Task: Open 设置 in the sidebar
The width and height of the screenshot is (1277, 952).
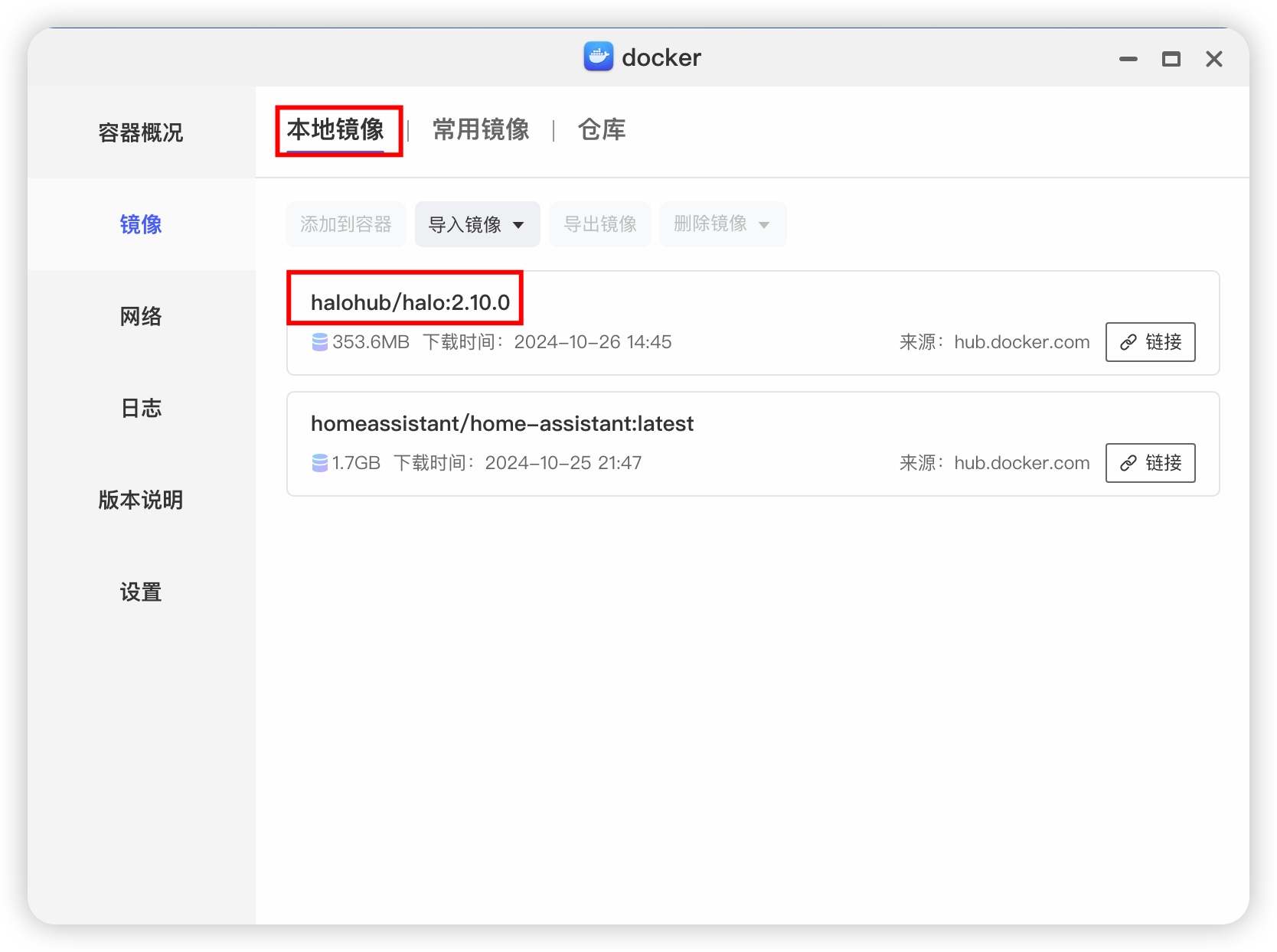Action: (x=142, y=592)
